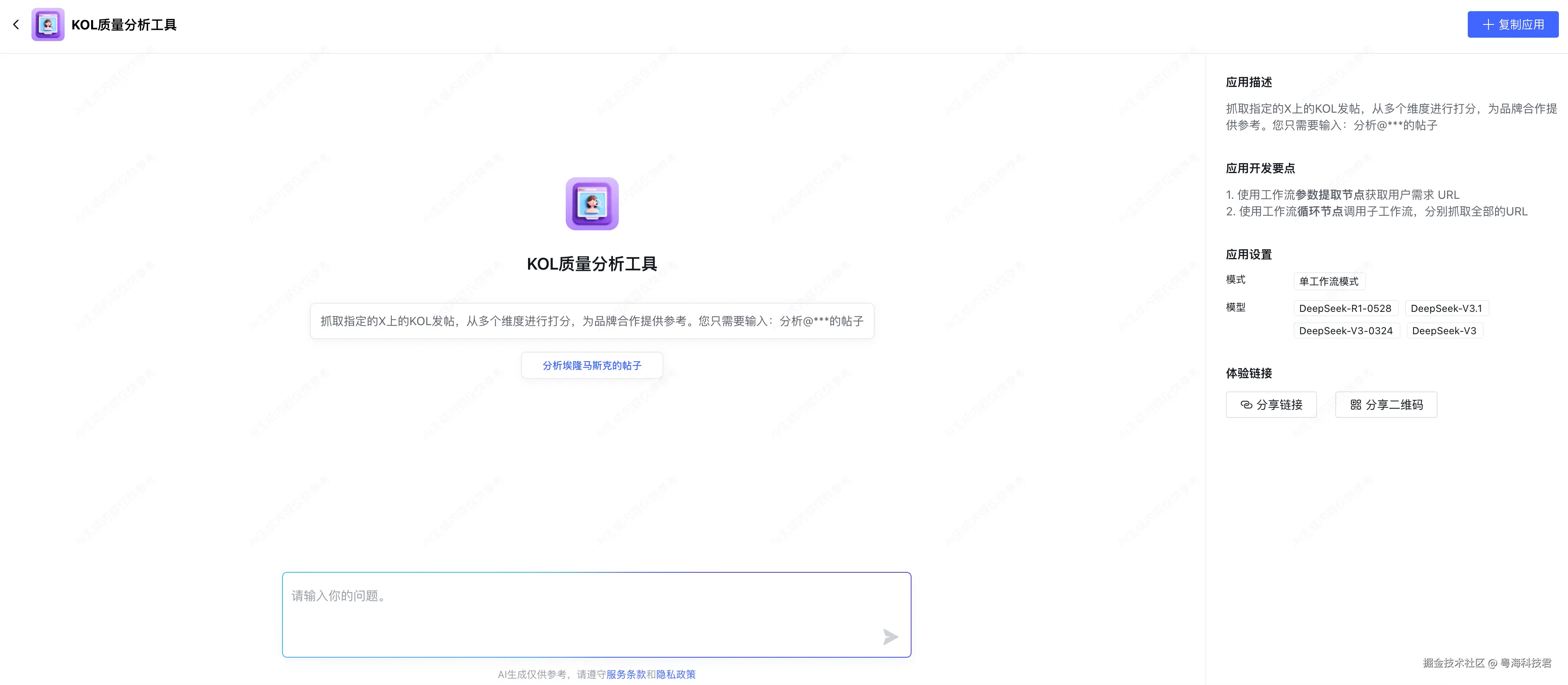Click the 分享链接 button

(1271, 404)
